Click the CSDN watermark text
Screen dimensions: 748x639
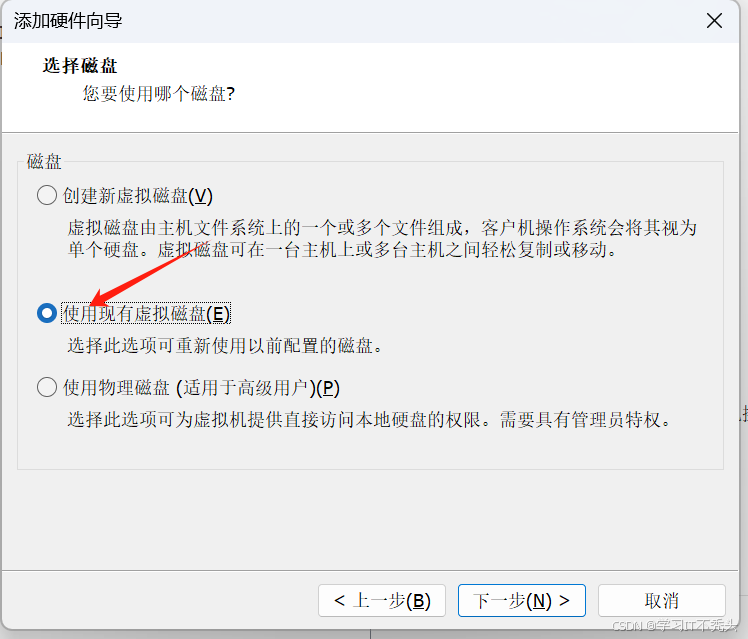tap(675, 625)
